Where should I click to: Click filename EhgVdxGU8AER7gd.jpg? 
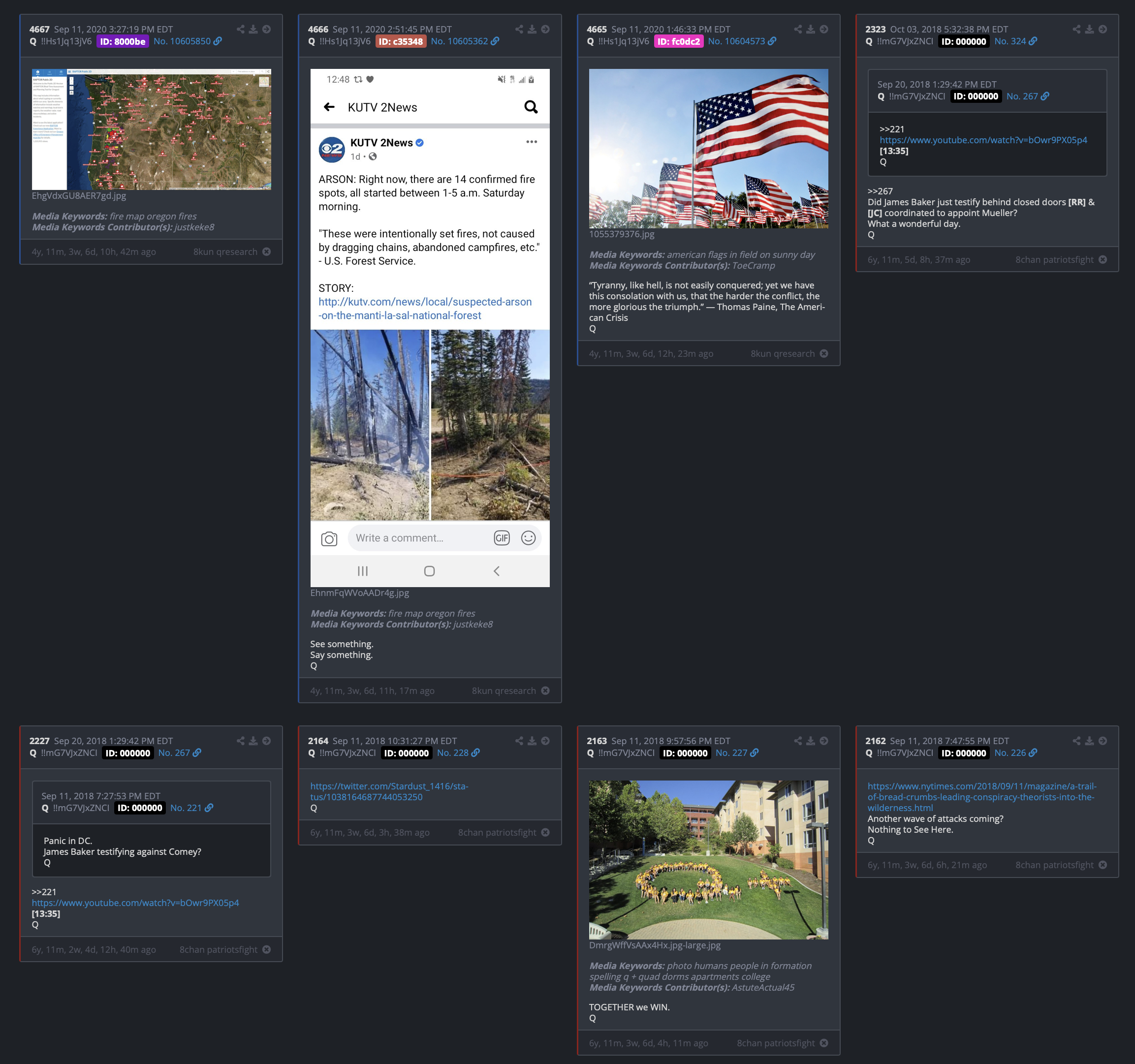point(79,196)
